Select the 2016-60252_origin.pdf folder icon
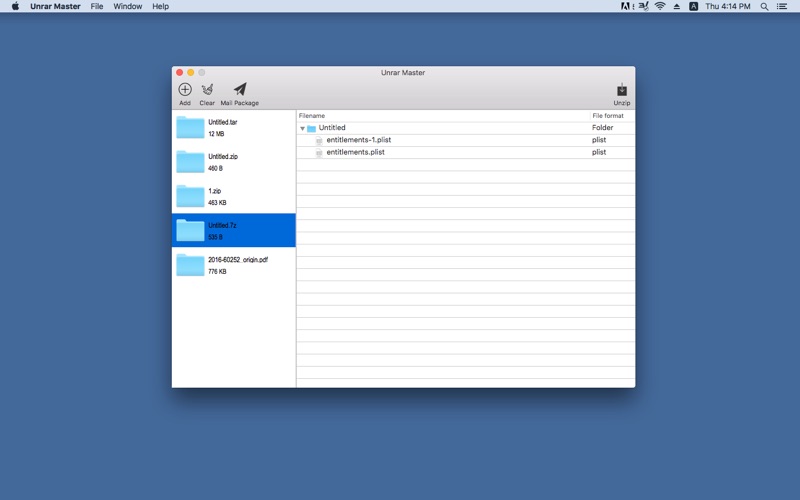Screen dimensions: 800x500 click(x=190, y=265)
